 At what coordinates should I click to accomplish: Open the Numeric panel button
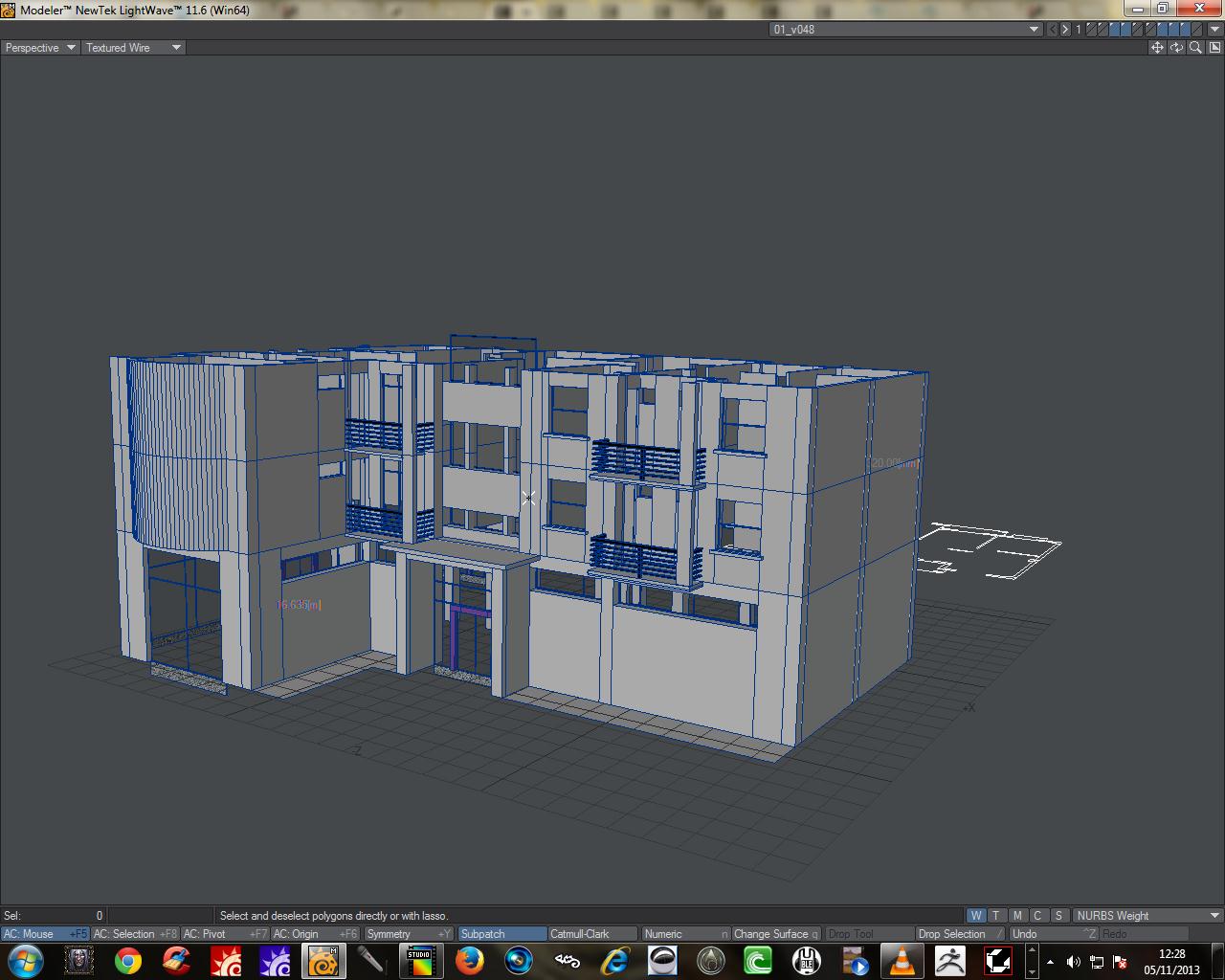685,934
